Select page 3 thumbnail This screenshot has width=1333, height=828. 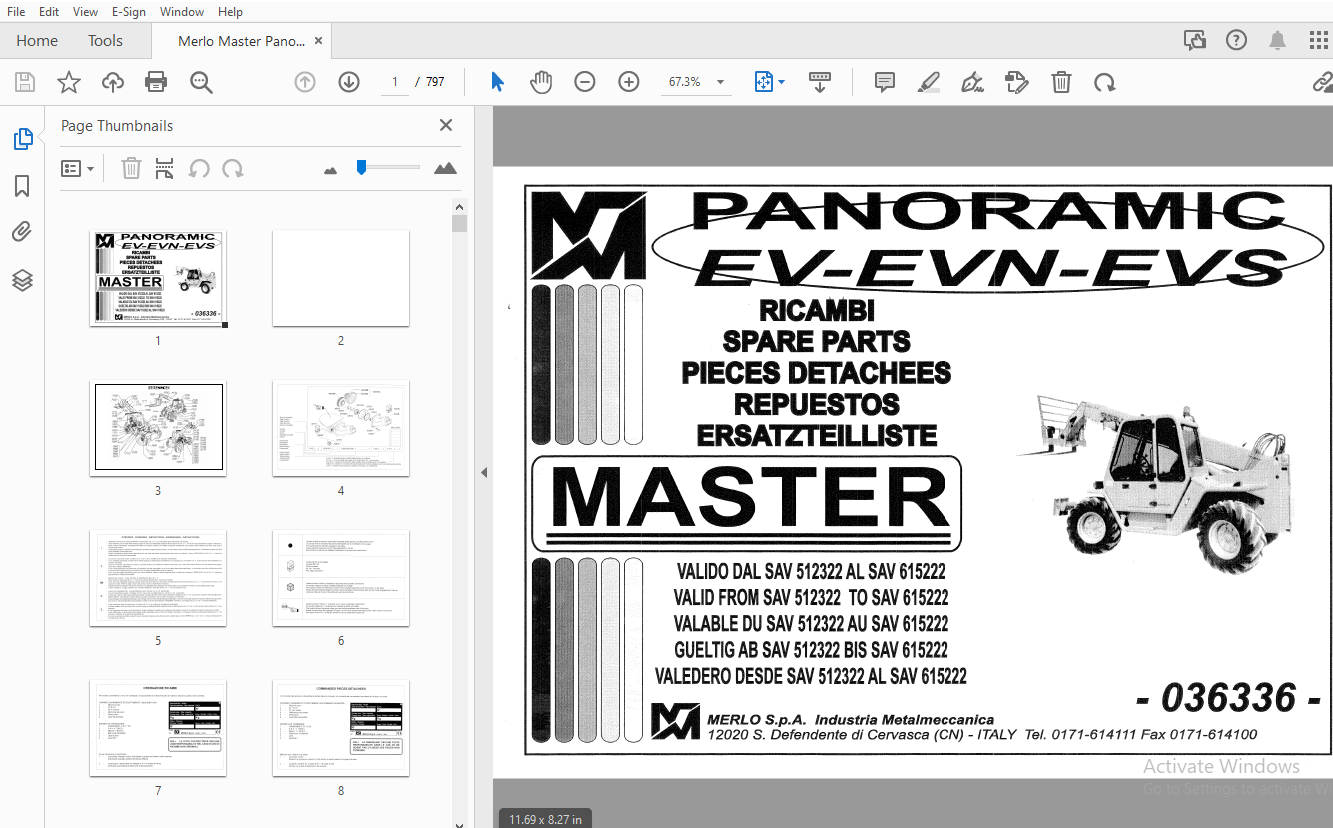[x=158, y=427]
